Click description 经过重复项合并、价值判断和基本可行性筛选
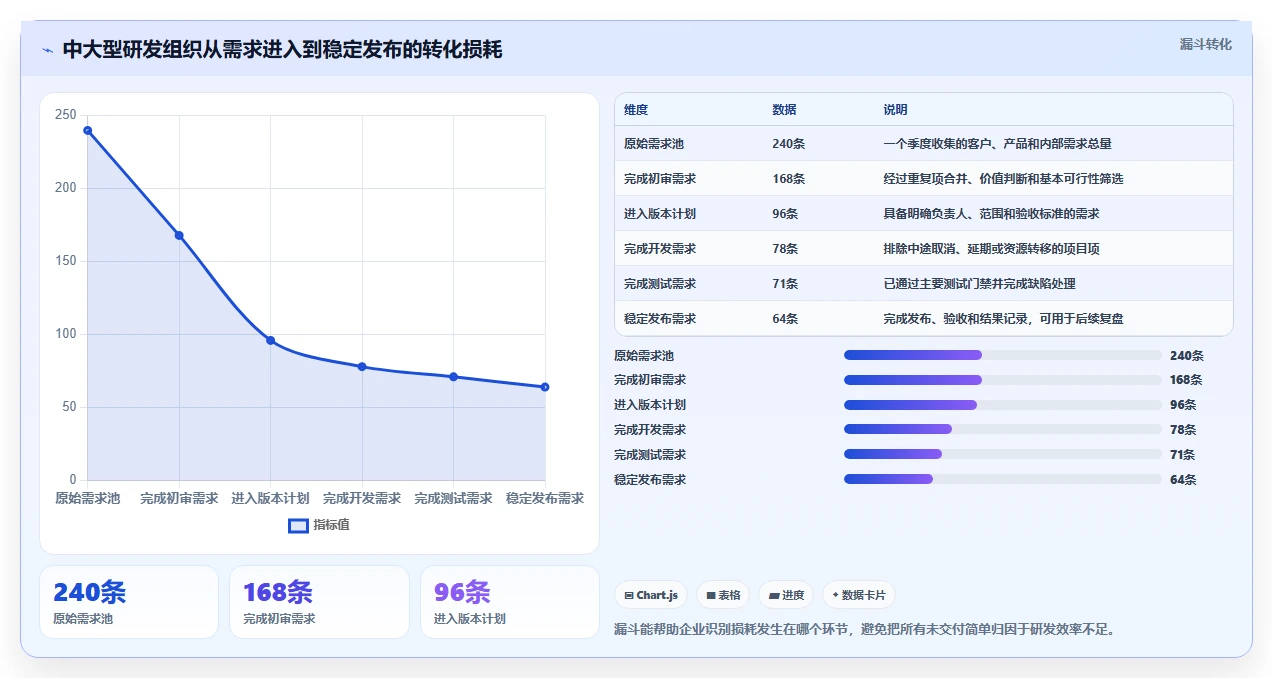 click(1003, 179)
